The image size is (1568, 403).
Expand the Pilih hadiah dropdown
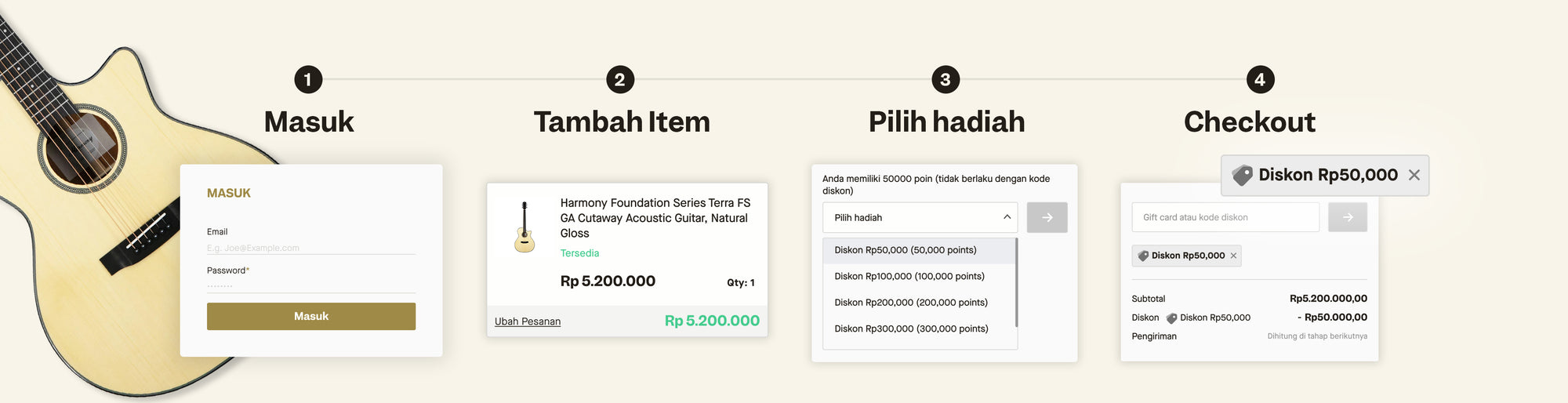(x=909, y=217)
